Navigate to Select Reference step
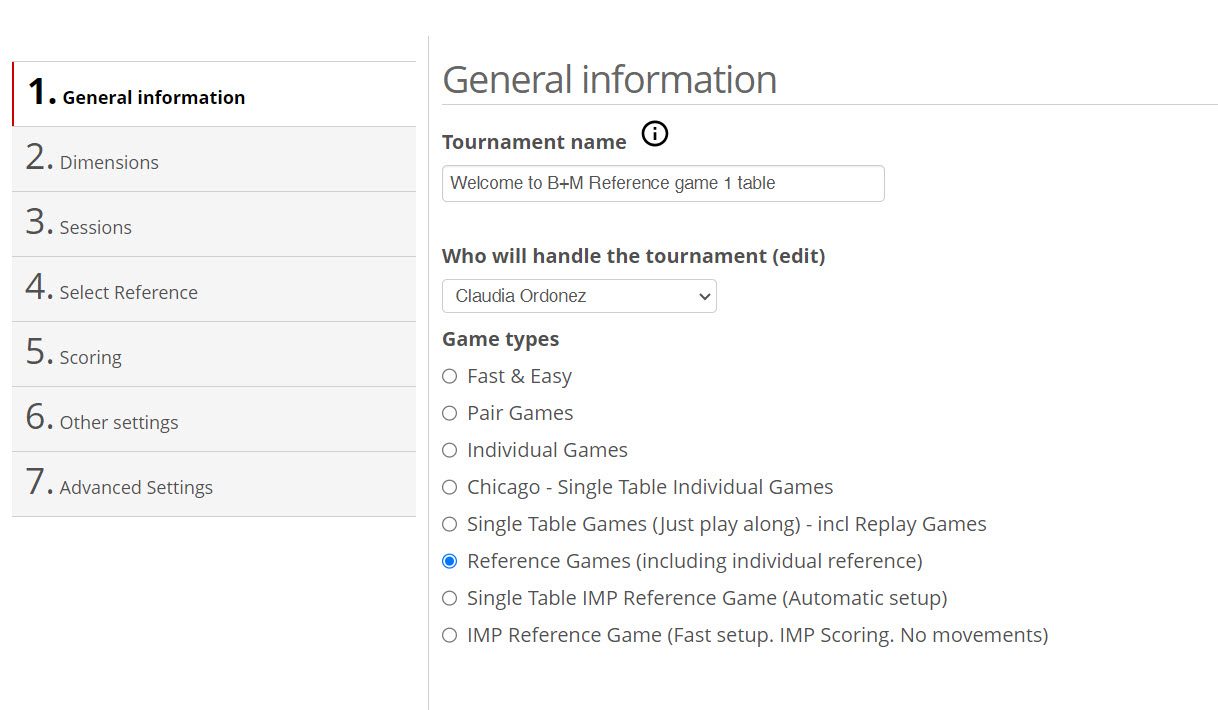1218x710 pixels. [x=128, y=291]
